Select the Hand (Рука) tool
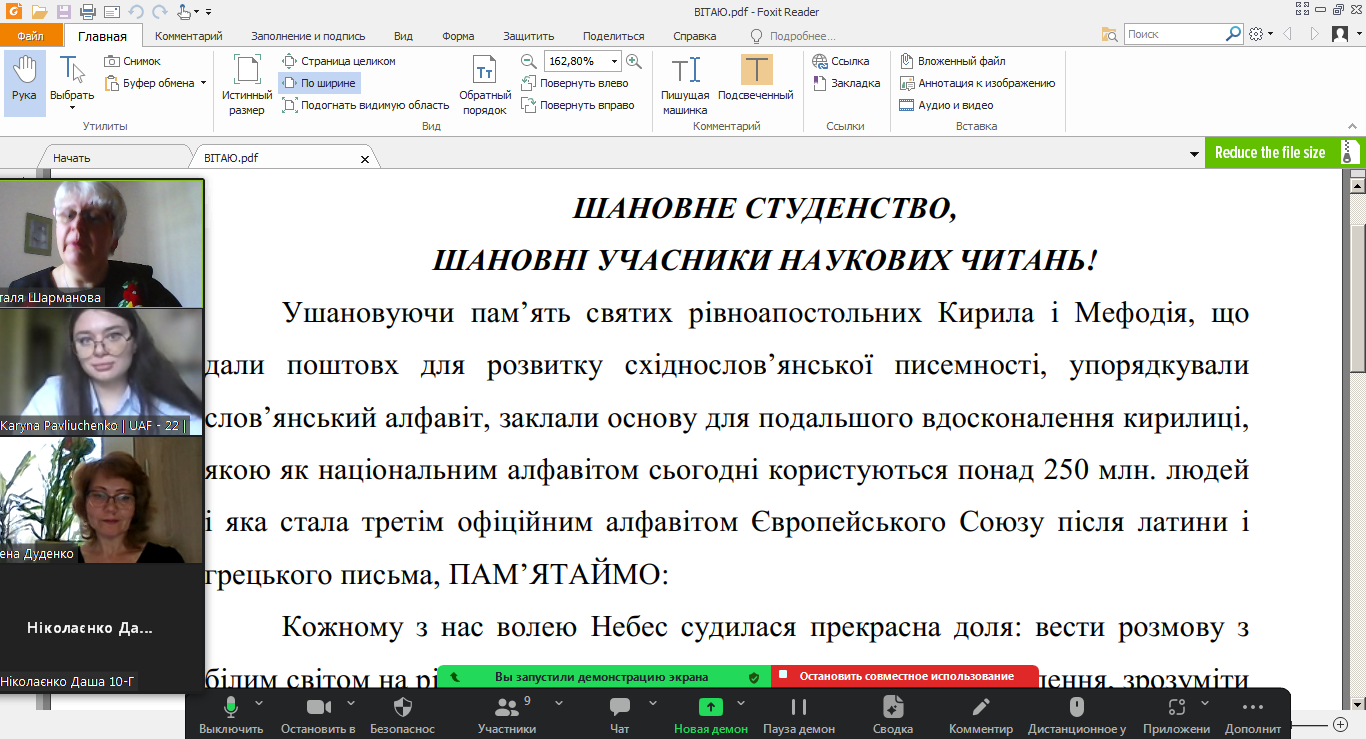The image size is (1366, 739). pos(24,83)
